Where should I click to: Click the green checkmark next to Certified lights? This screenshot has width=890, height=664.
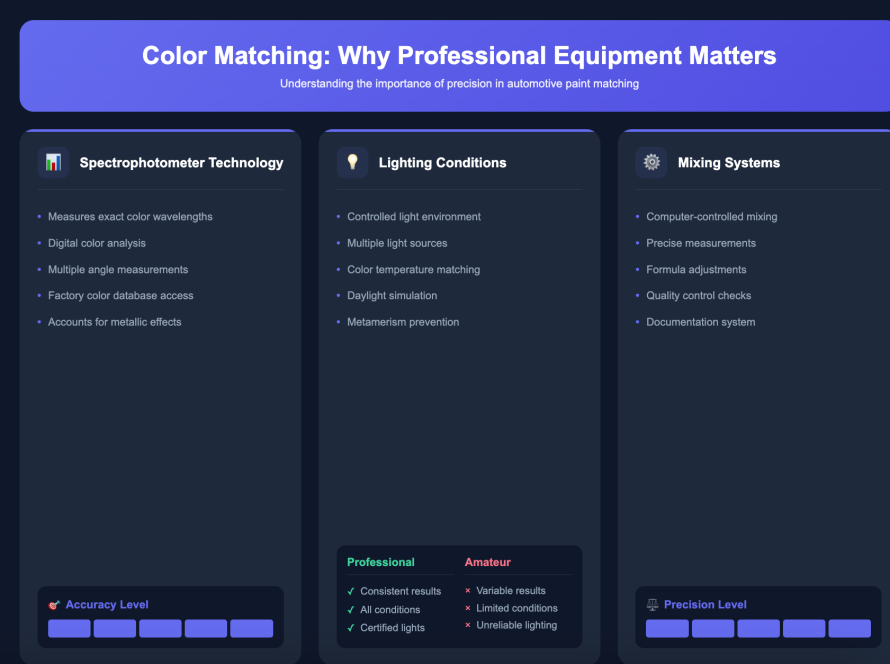coord(350,627)
